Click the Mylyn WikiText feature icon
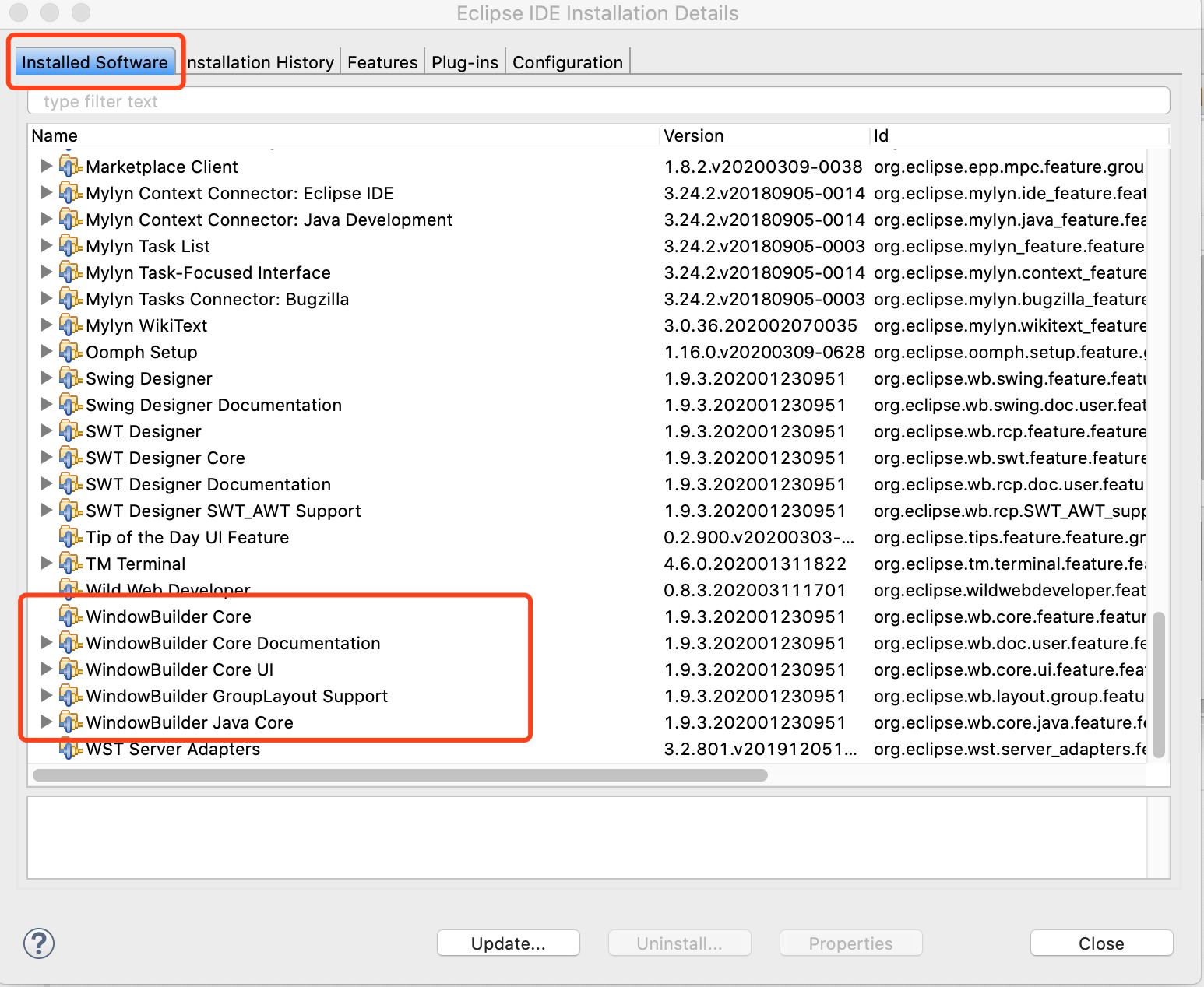The image size is (1204, 987). coord(70,325)
